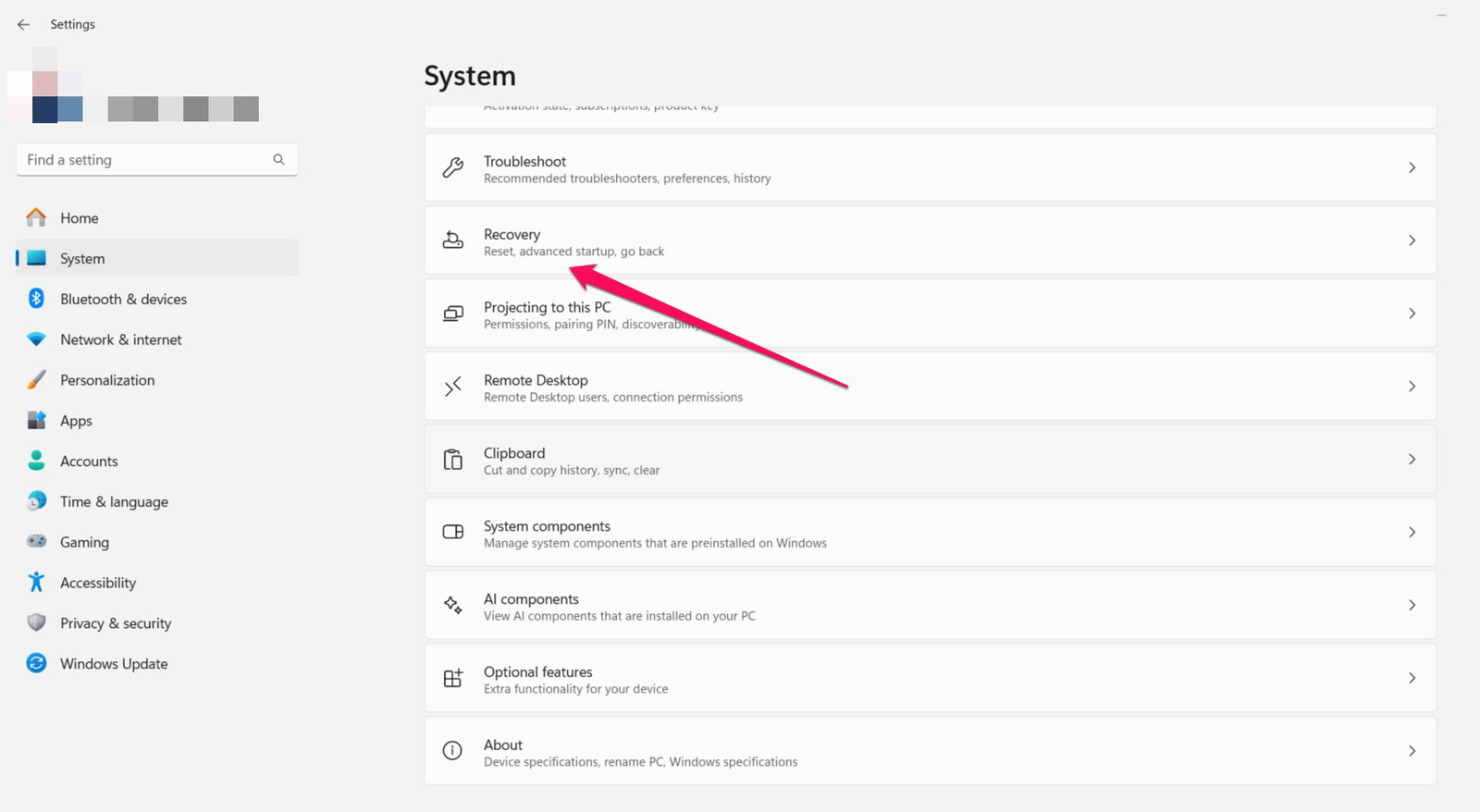
Task: Open Network & internet settings
Action: 120,339
